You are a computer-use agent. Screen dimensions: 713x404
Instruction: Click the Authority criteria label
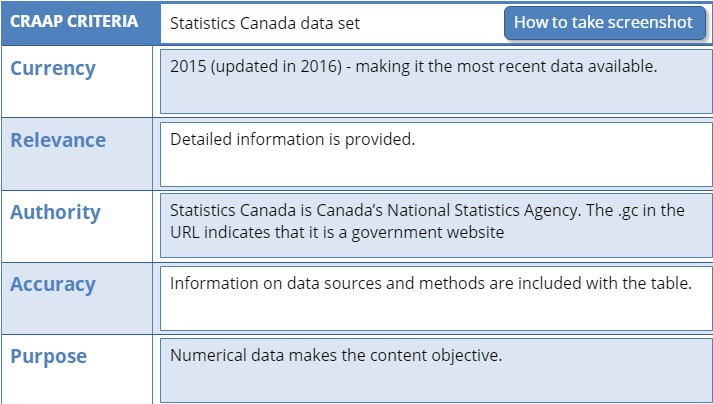(55, 212)
